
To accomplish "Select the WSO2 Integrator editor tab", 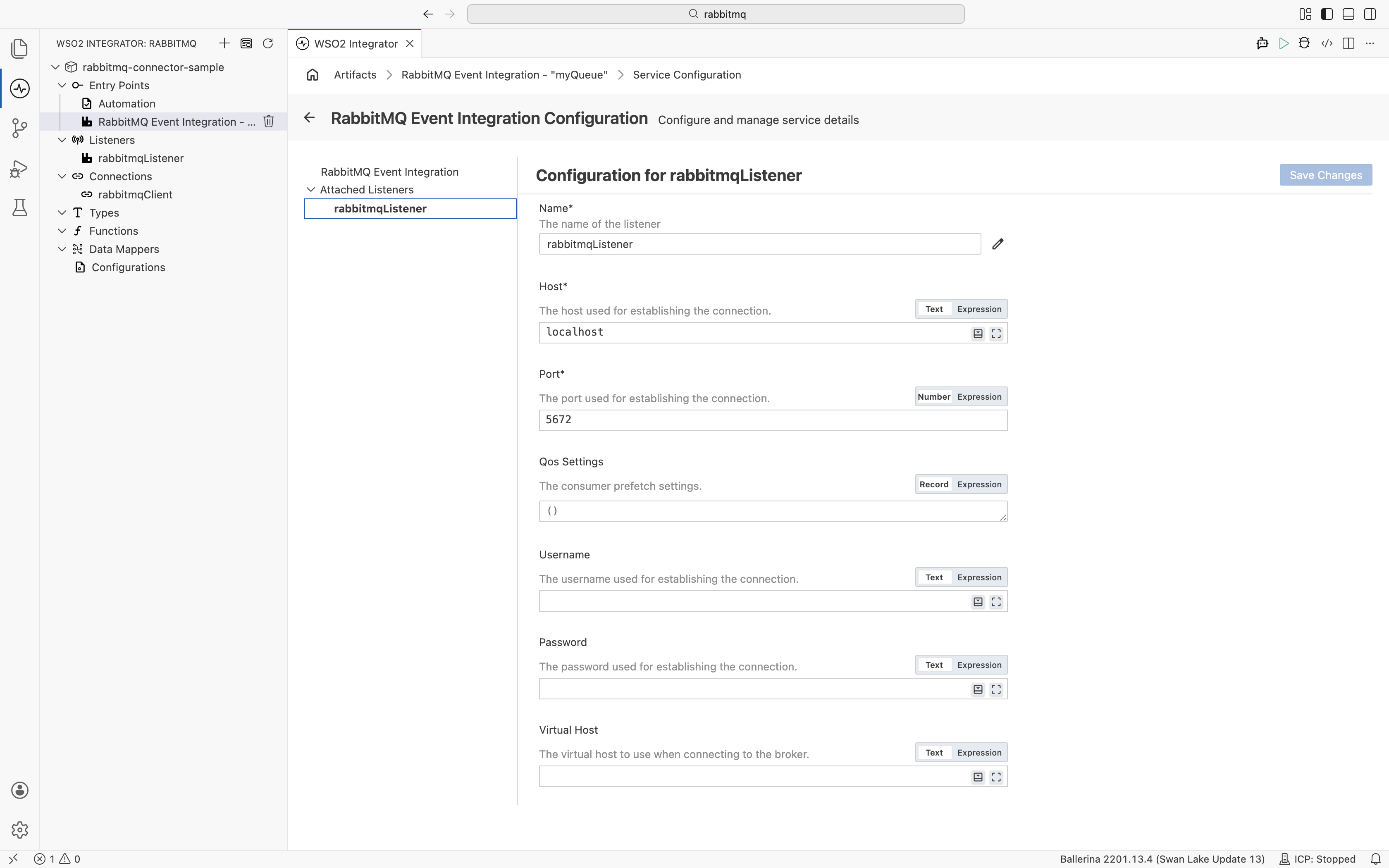I will pos(355,44).
